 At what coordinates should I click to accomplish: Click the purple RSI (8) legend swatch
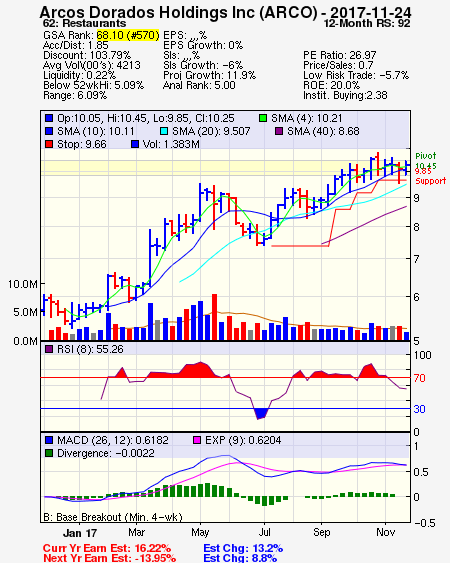tap(49, 349)
